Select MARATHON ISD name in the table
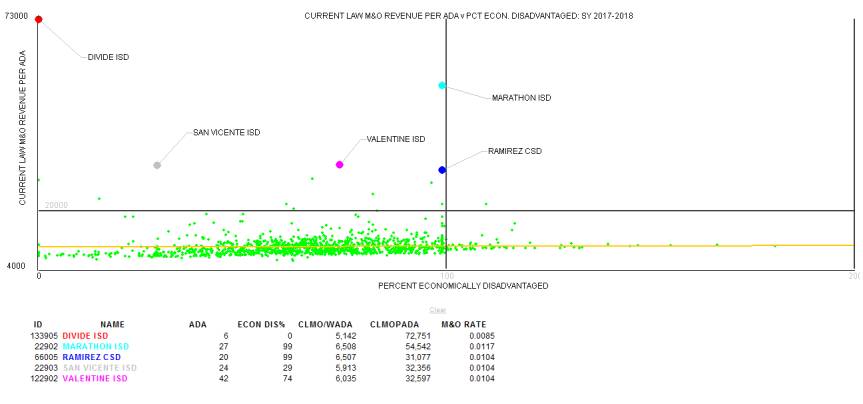This screenshot has width=863, height=404. [93, 346]
